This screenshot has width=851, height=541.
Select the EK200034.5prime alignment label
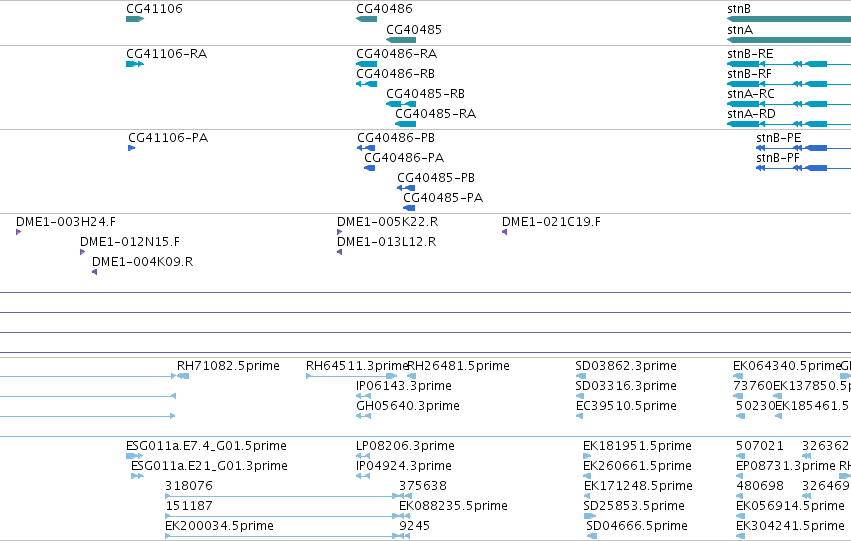pyautogui.click(x=219, y=525)
